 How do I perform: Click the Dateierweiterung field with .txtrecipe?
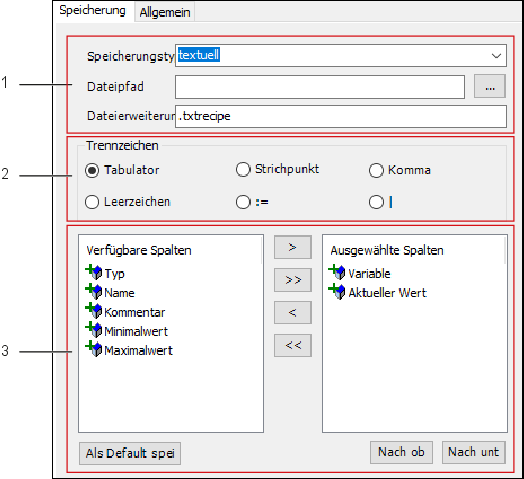[x=341, y=117]
